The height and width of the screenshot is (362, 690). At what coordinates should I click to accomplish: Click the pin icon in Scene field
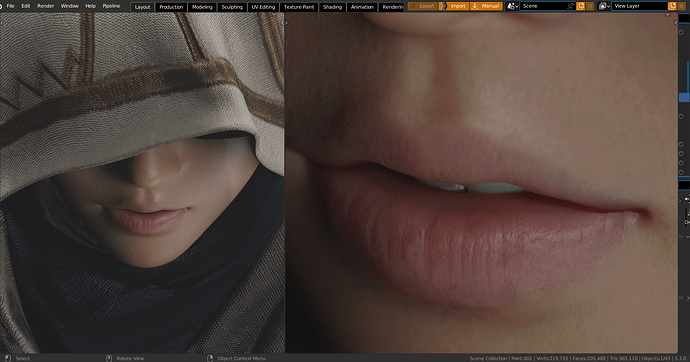coord(571,6)
